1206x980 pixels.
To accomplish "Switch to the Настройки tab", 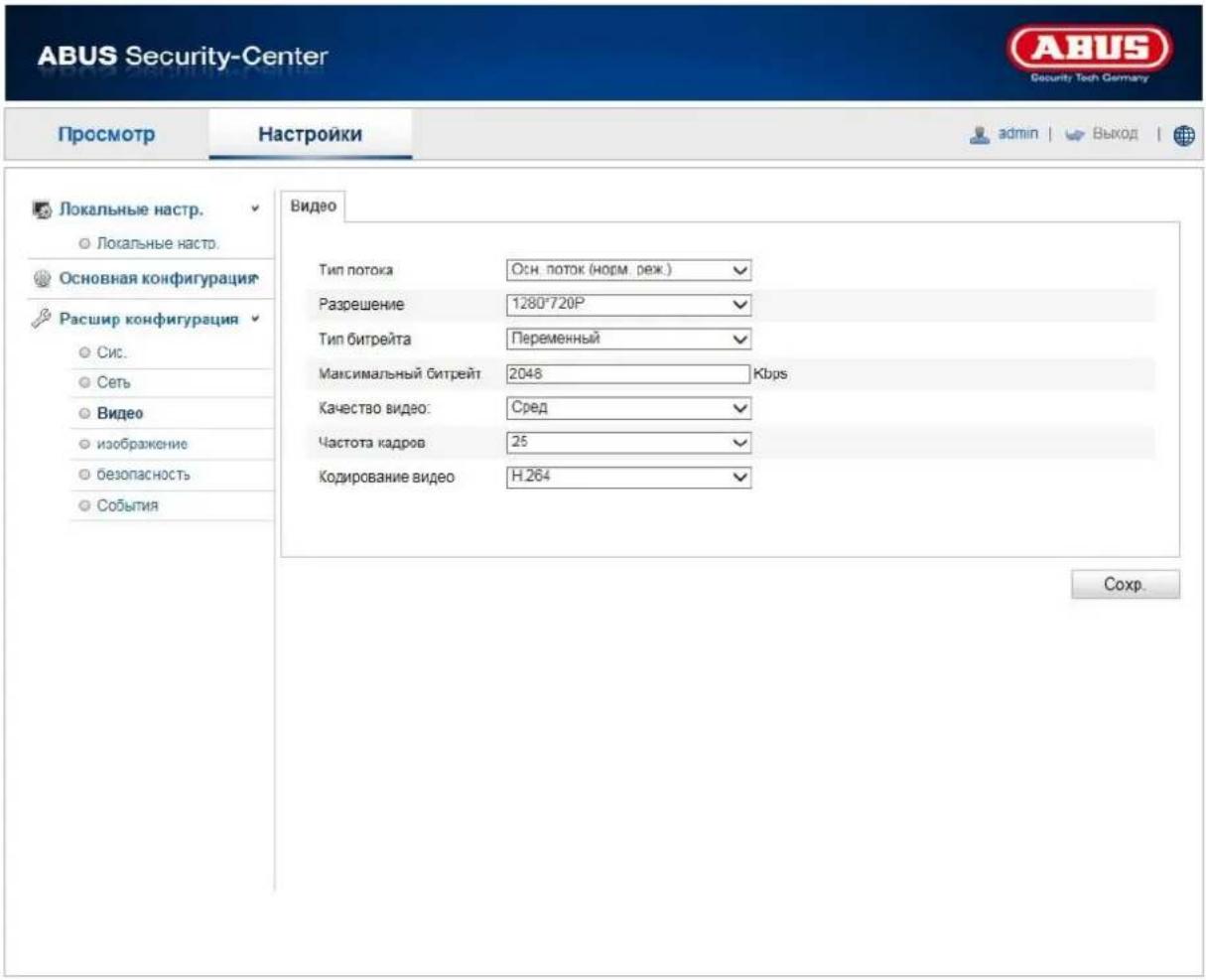I will click(x=310, y=134).
